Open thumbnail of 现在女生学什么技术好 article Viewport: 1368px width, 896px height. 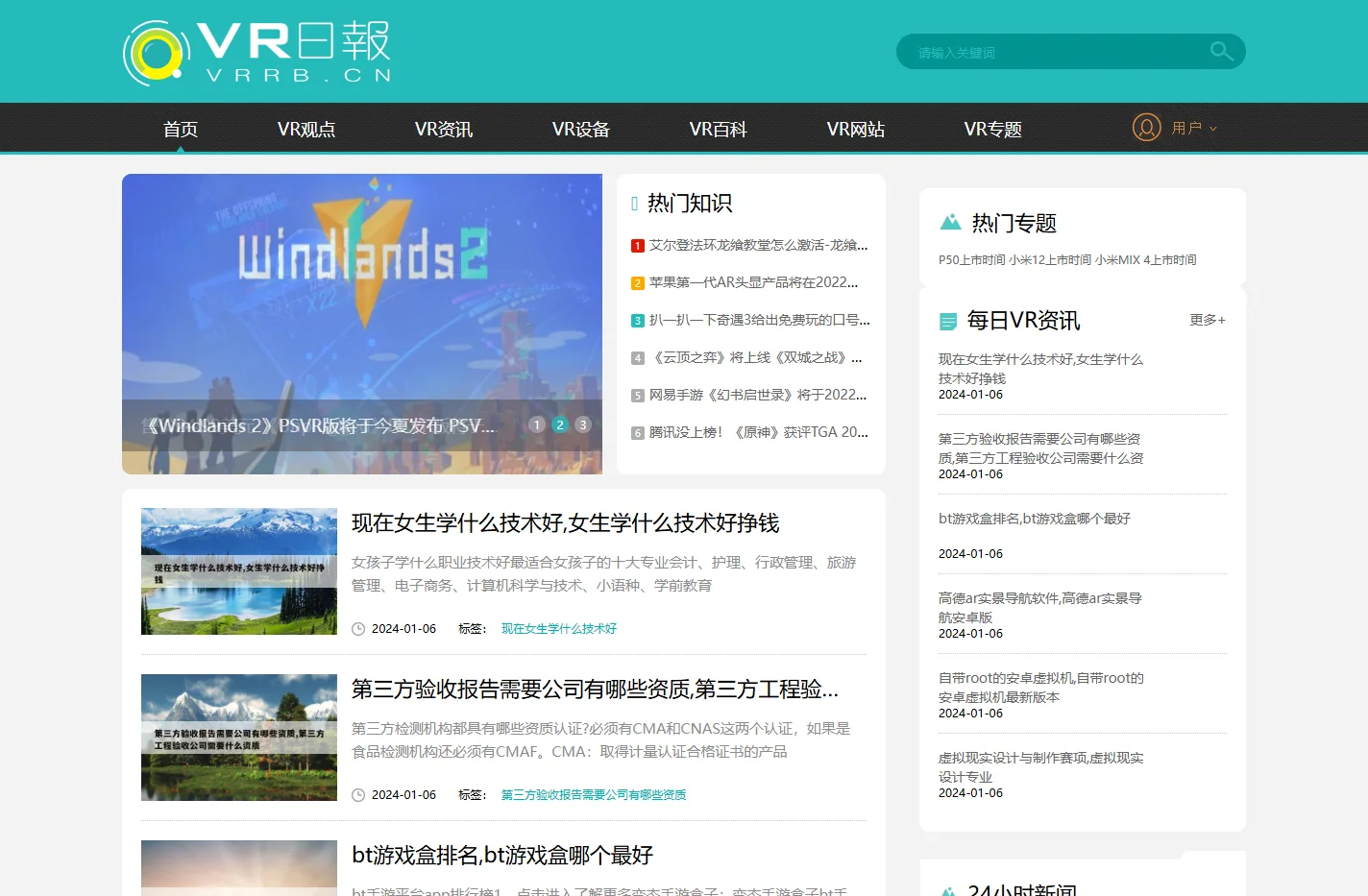239,571
